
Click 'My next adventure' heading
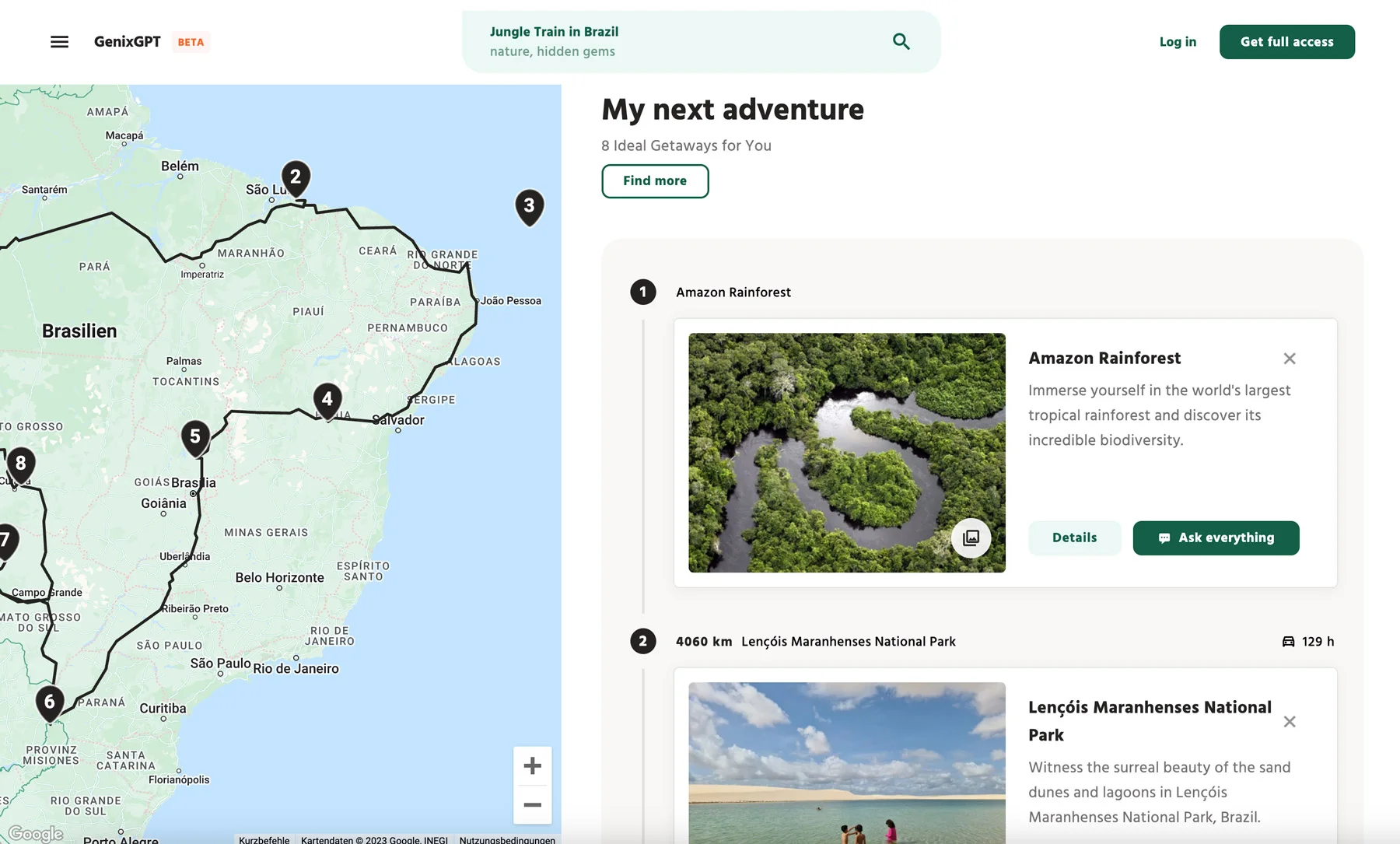[733, 110]
